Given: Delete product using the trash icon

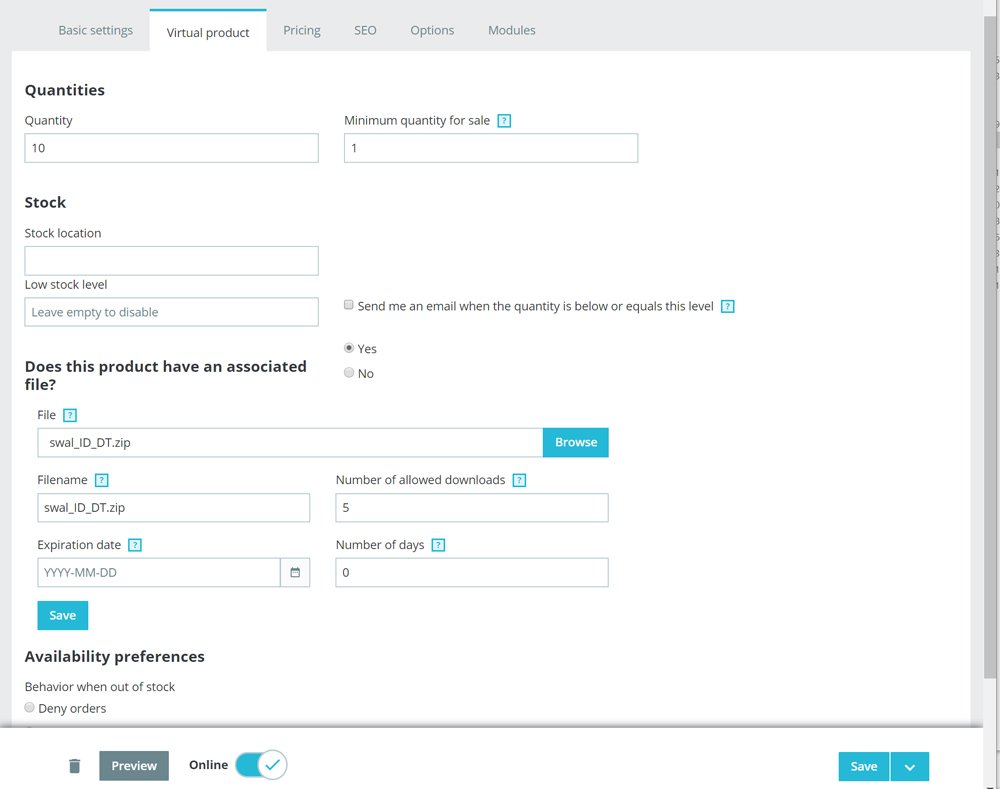Looking at the screenshot, I should pos(75,765).
